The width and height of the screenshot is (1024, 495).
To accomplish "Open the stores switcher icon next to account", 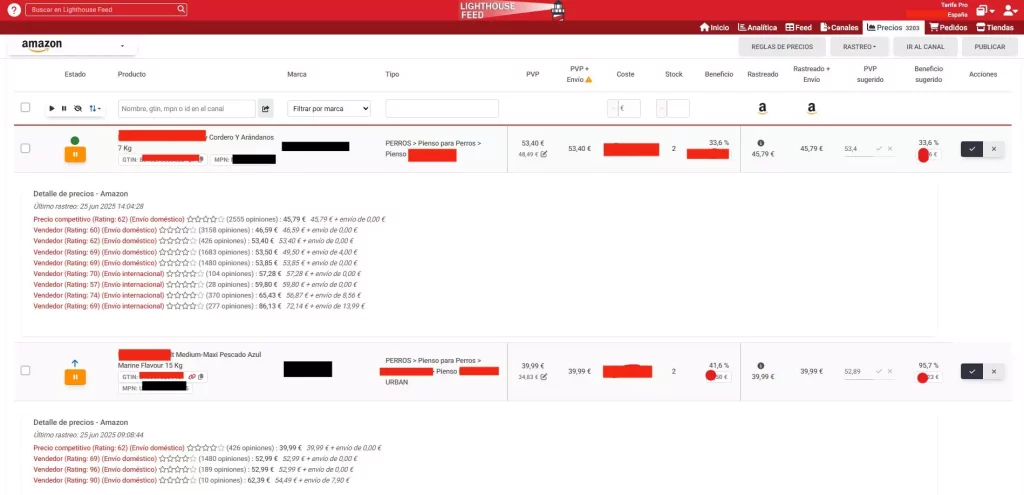I will tap(985, 10).
